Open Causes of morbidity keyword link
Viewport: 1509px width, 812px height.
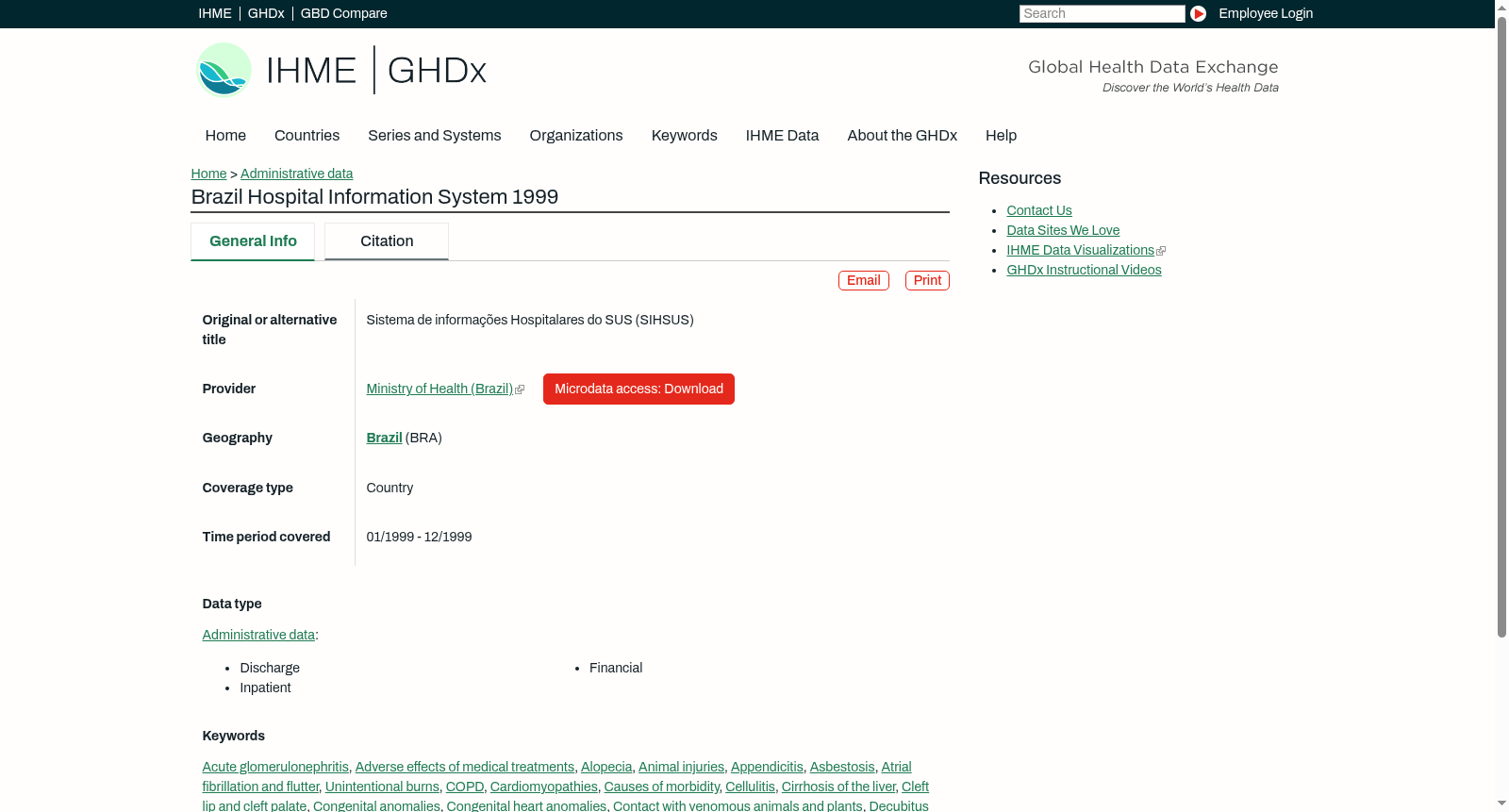coord(662,787)
